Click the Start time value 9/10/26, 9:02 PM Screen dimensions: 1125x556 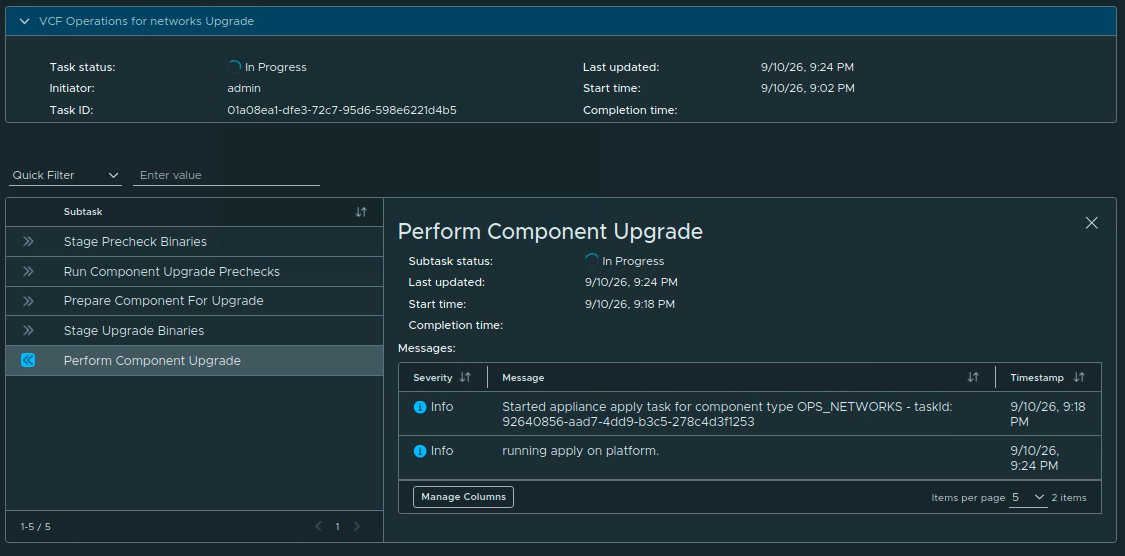click(x=808, y=89)
